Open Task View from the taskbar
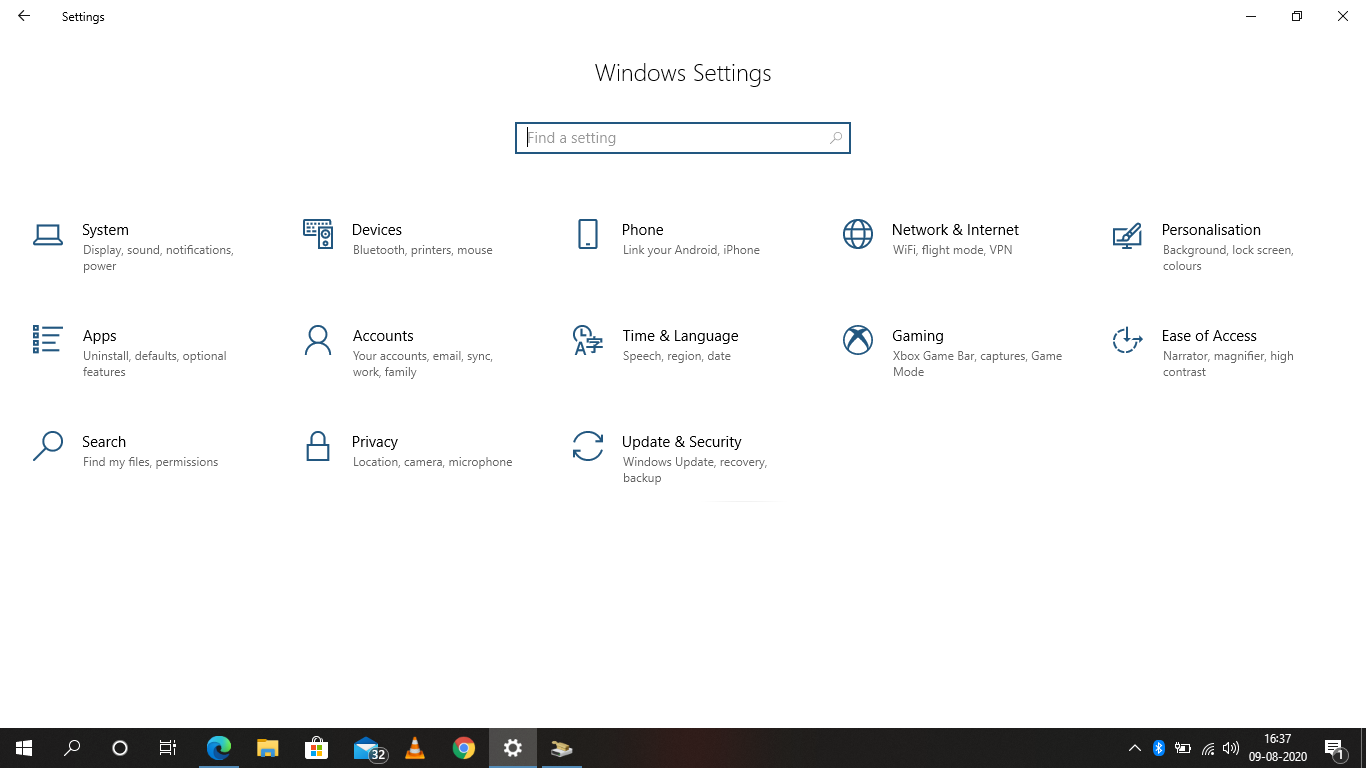The image size is (1366, 768). click(168, 748)
